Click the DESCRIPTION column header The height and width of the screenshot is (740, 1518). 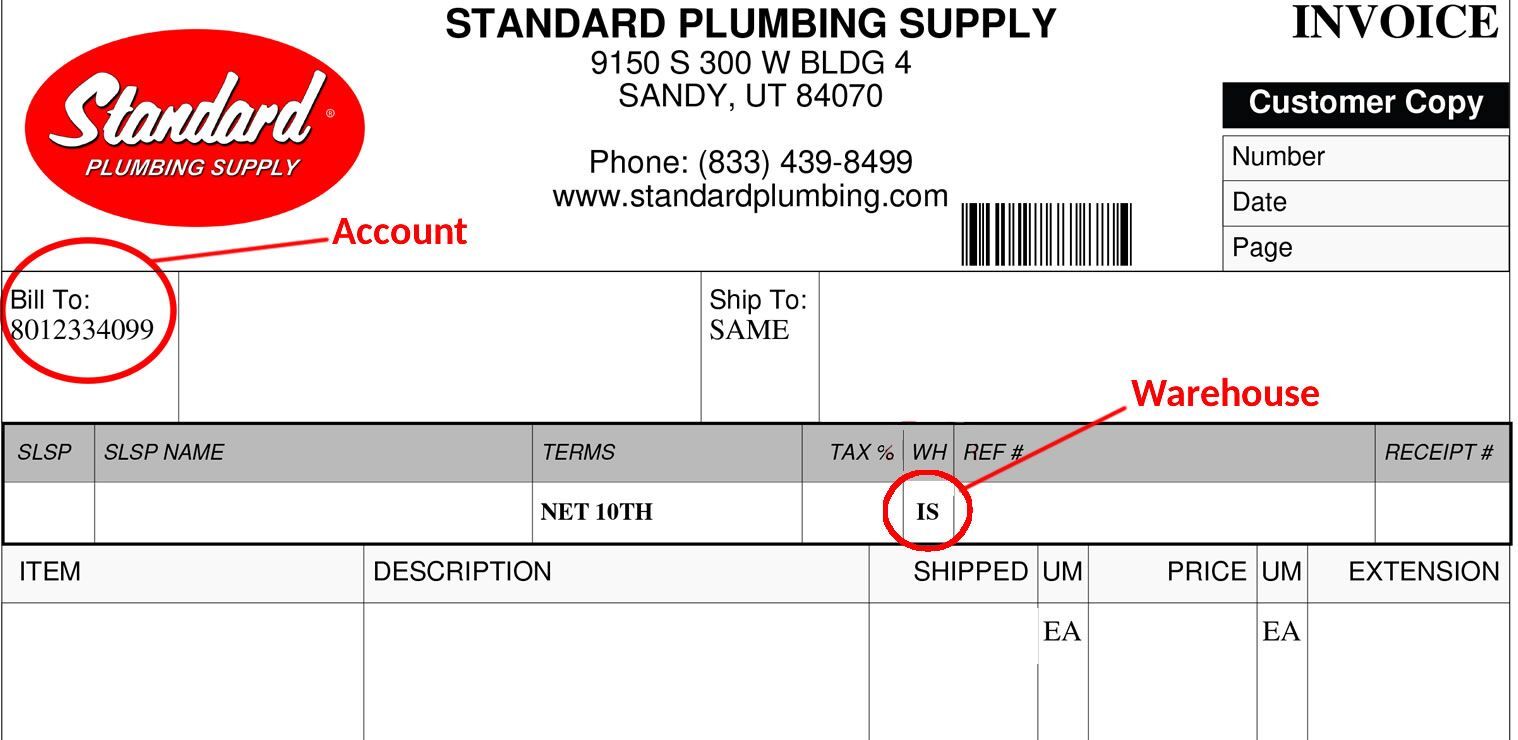pyautogui.click(x=462, y=572)
